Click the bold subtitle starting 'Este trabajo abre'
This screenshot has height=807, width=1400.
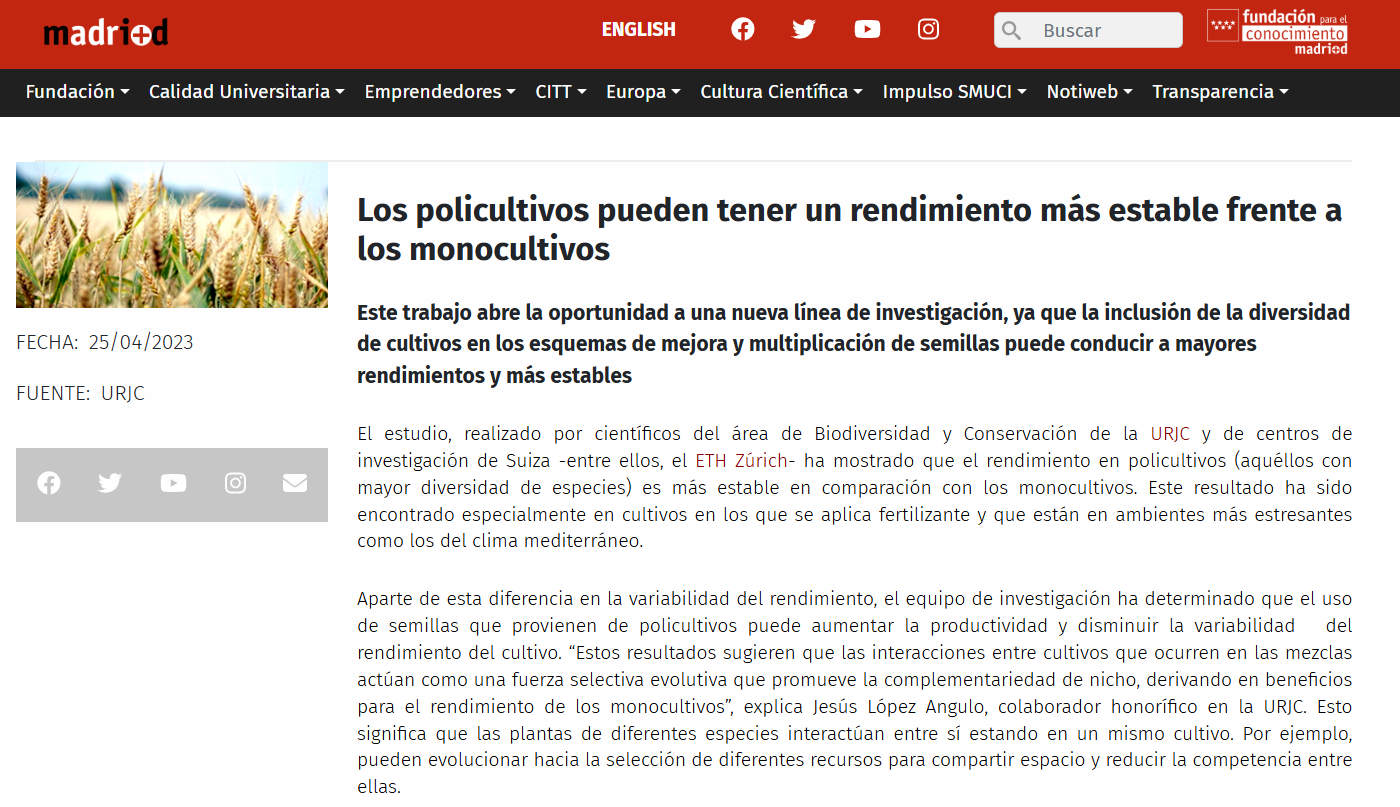tap(854, 344)
